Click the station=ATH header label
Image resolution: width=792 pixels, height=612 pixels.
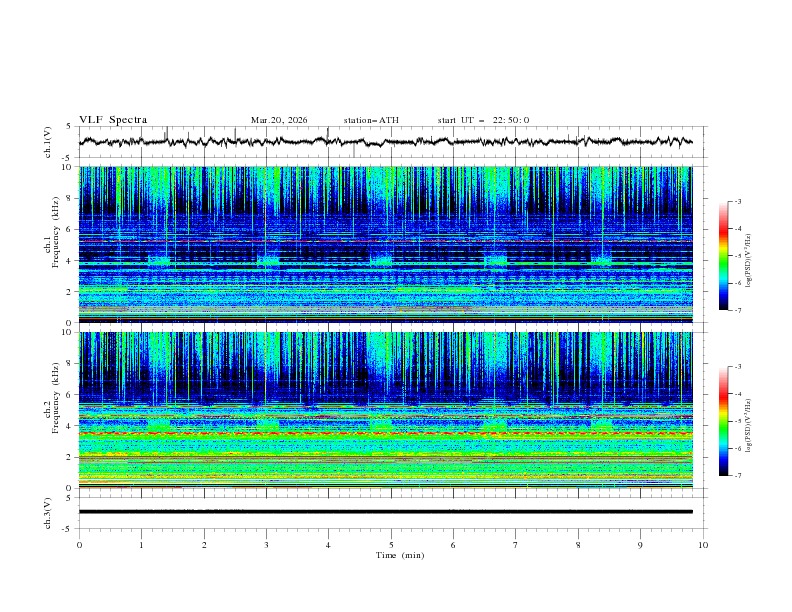tap(371, 120)
